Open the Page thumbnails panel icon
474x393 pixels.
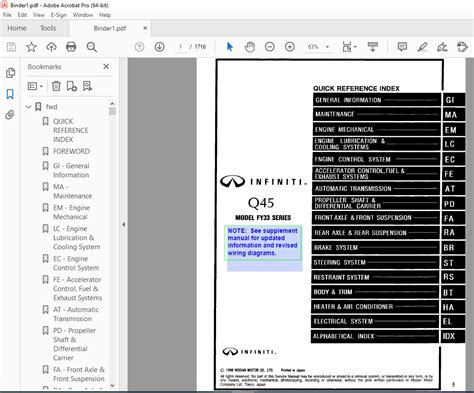click(10, 73)
